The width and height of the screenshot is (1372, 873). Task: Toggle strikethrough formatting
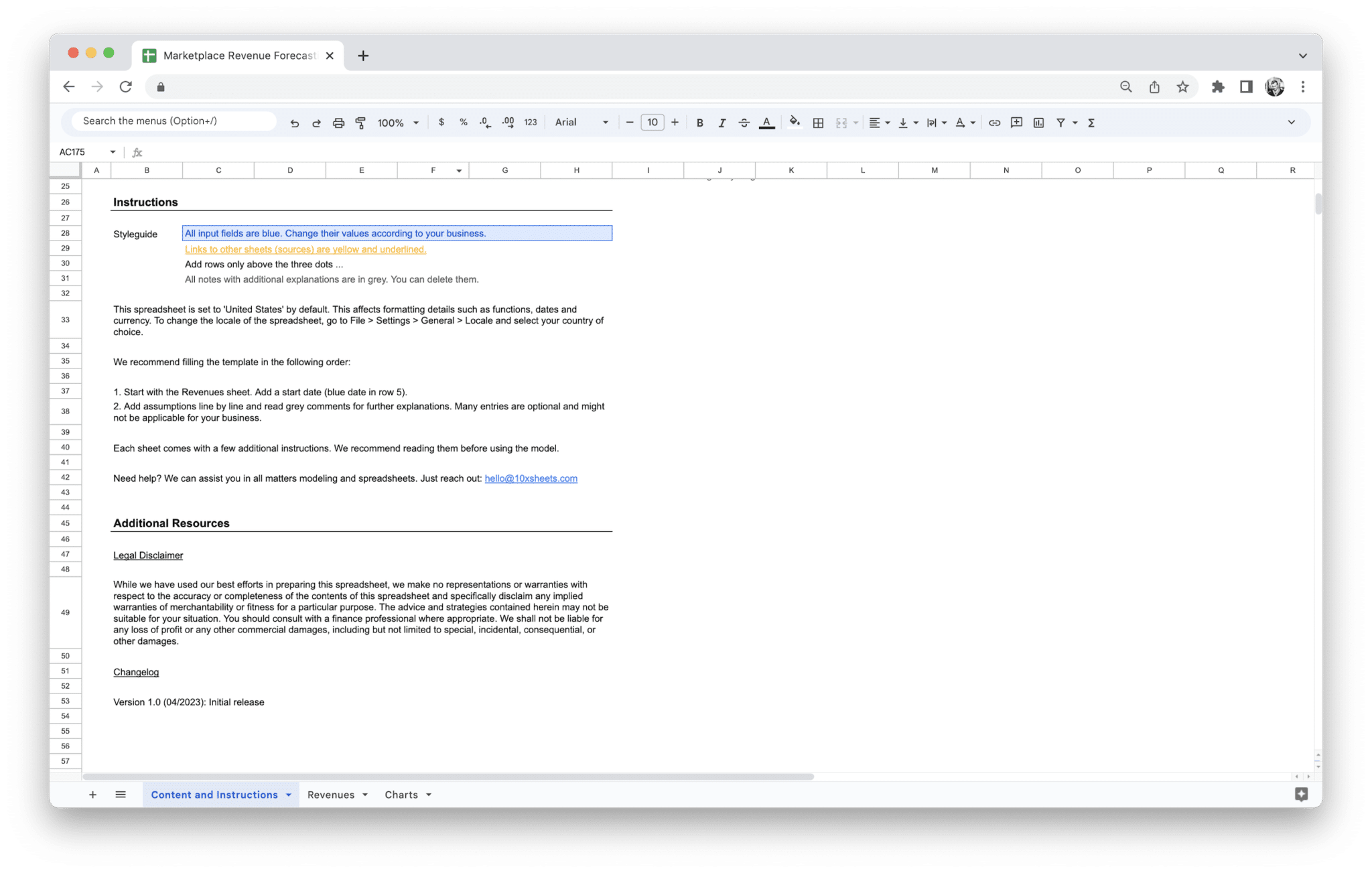click(x=744, y=122)
